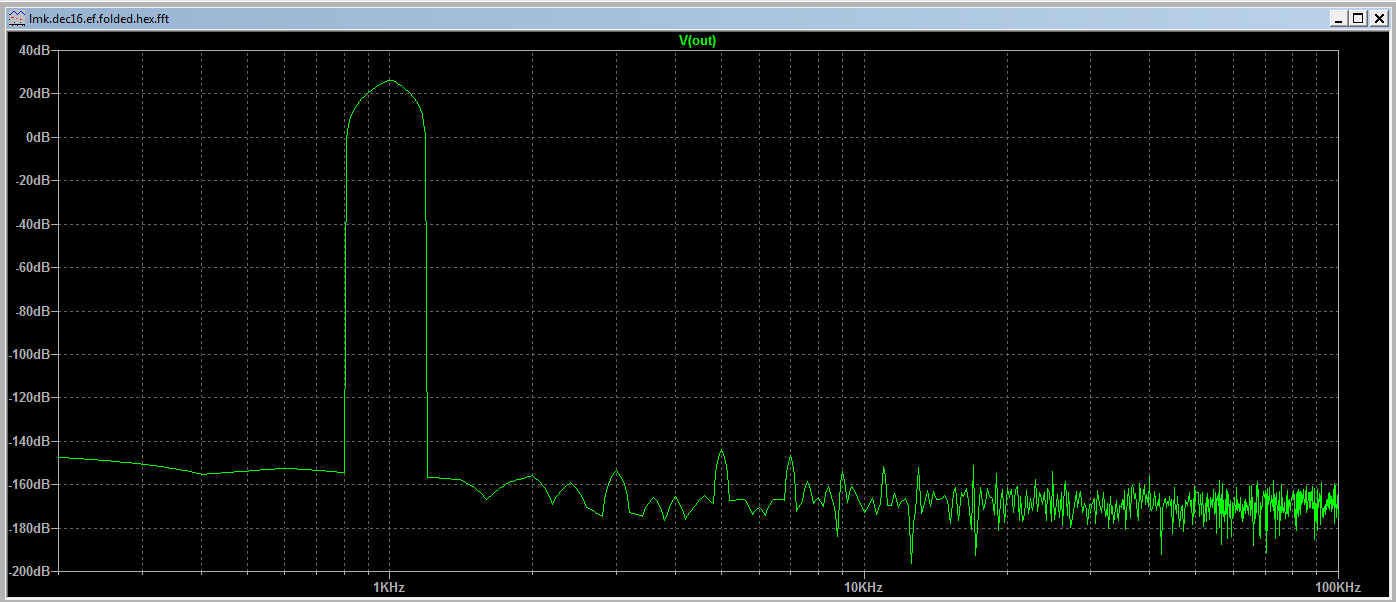Click the -200dB axis label
This screenshot has width=1396, height=602.
(31, 571)
